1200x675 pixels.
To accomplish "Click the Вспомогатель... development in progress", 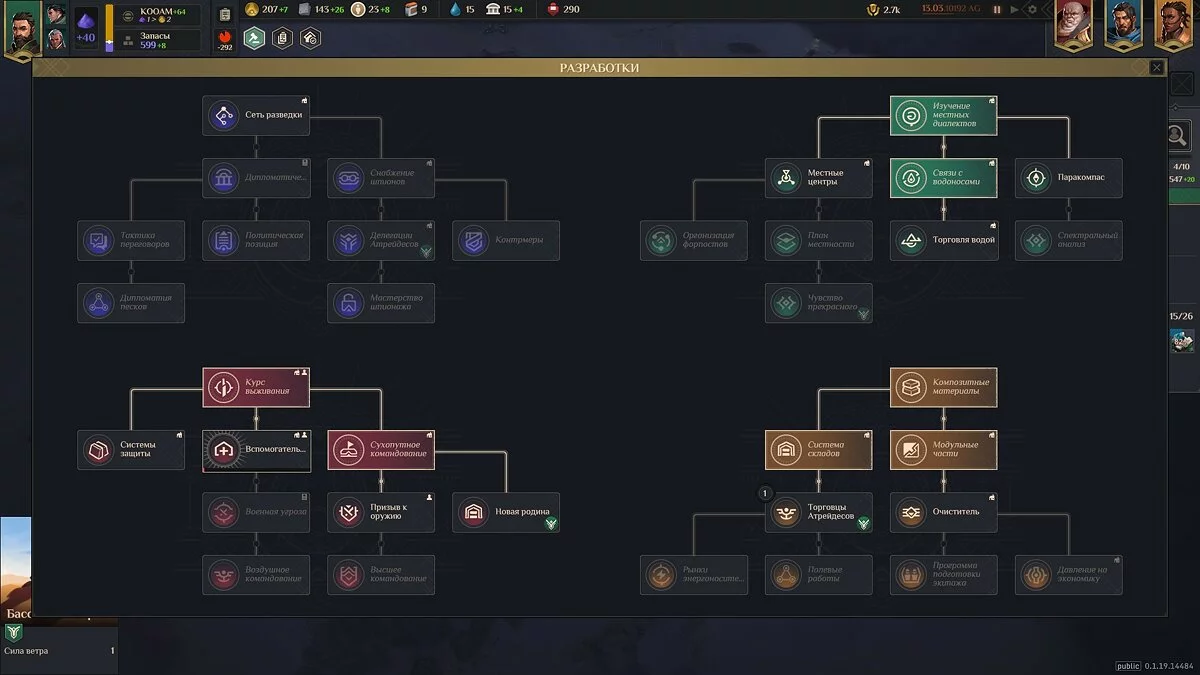I will pyautogui.click(x=256, y=450).
